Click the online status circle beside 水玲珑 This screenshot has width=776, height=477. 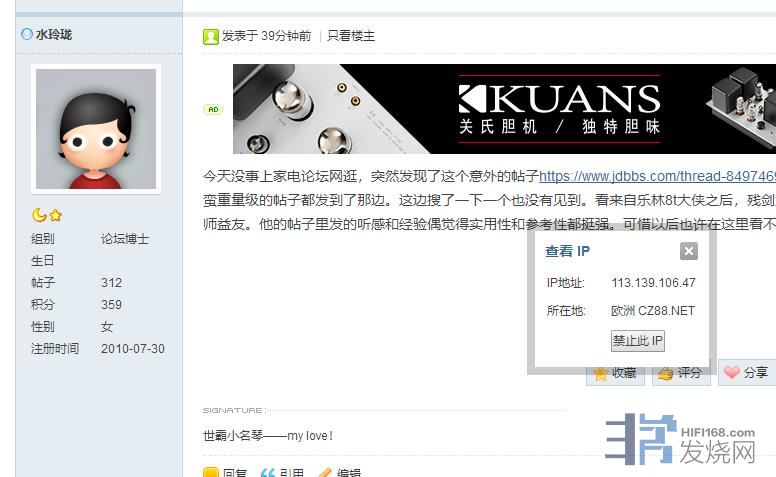tap(27, 34)
